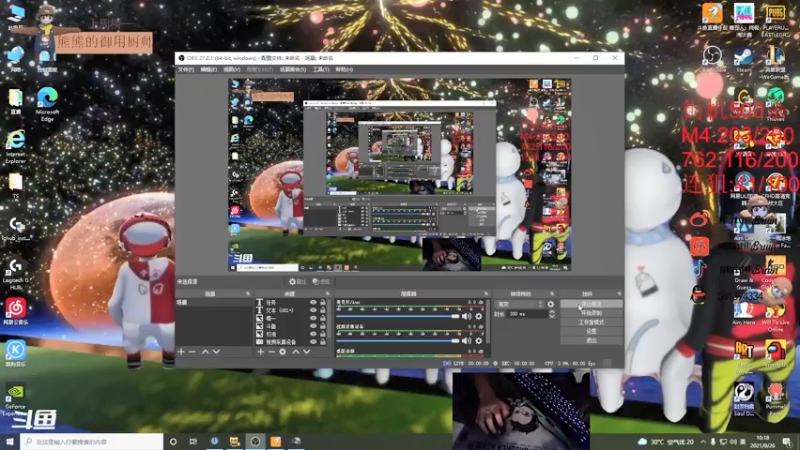The height and width of the screenshot is (450, 800).
Task: Open the 视图(V) menu
Action: pyautogui.click(x=231, y=69)
